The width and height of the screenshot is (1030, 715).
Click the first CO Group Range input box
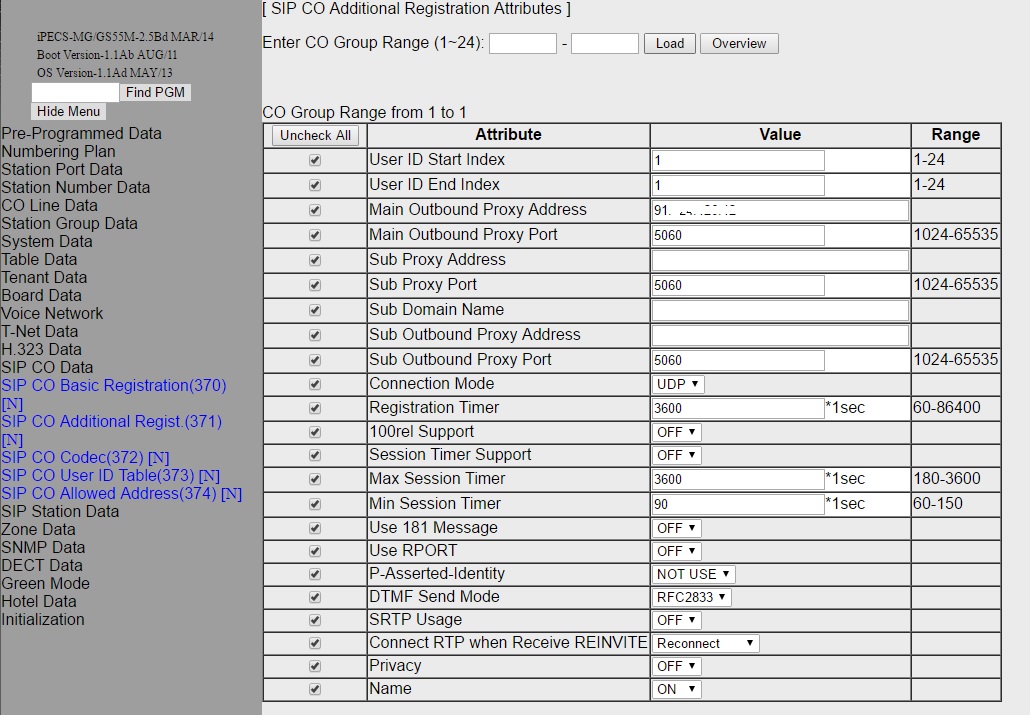pyautogui.click(x=522, y=43)
